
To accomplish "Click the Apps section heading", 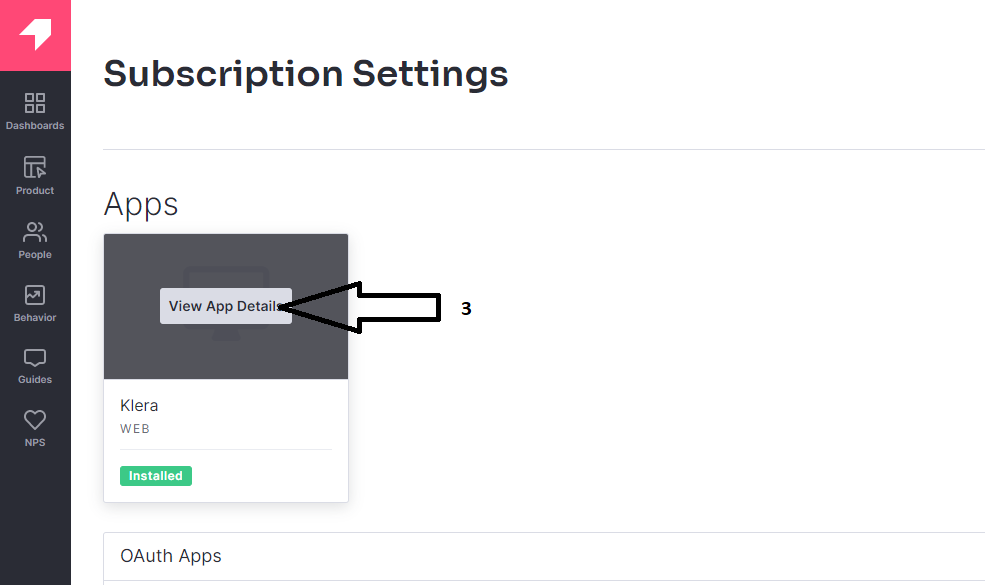I will (141, 204).
